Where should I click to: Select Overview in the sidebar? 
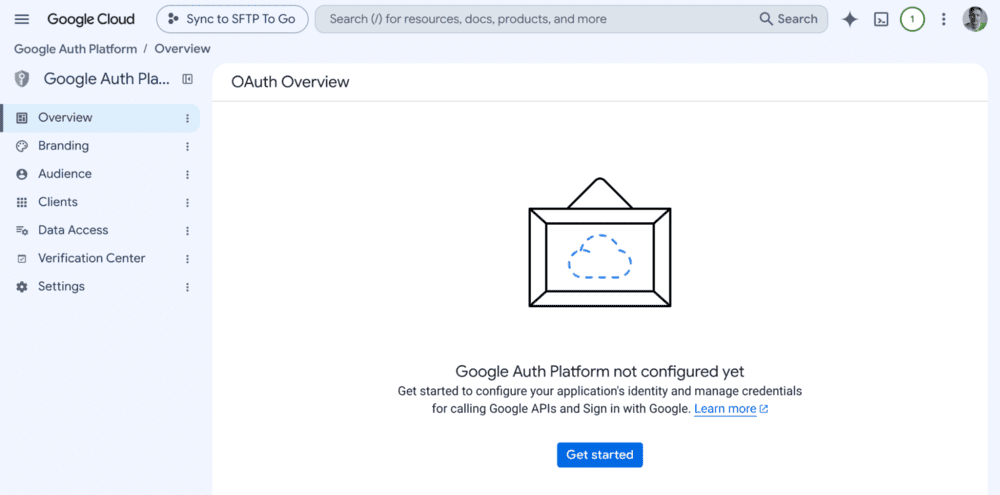coord(100,118)
